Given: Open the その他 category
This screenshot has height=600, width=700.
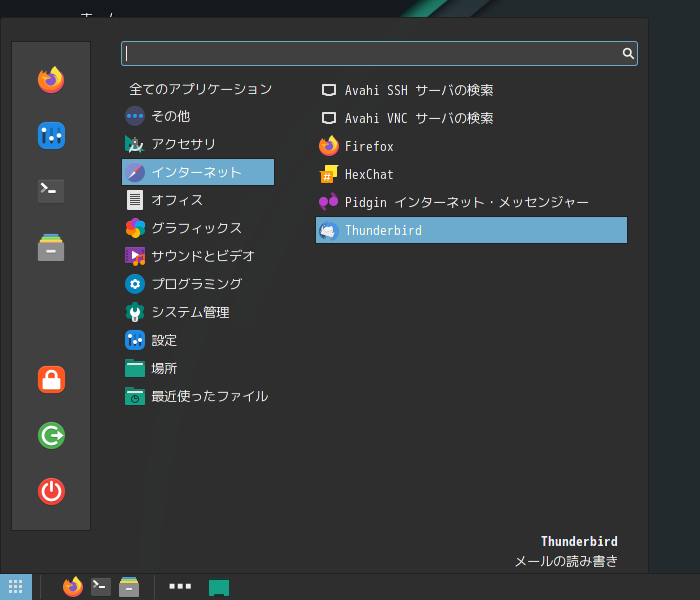Looking at the screenshot, I should [198, 117].
